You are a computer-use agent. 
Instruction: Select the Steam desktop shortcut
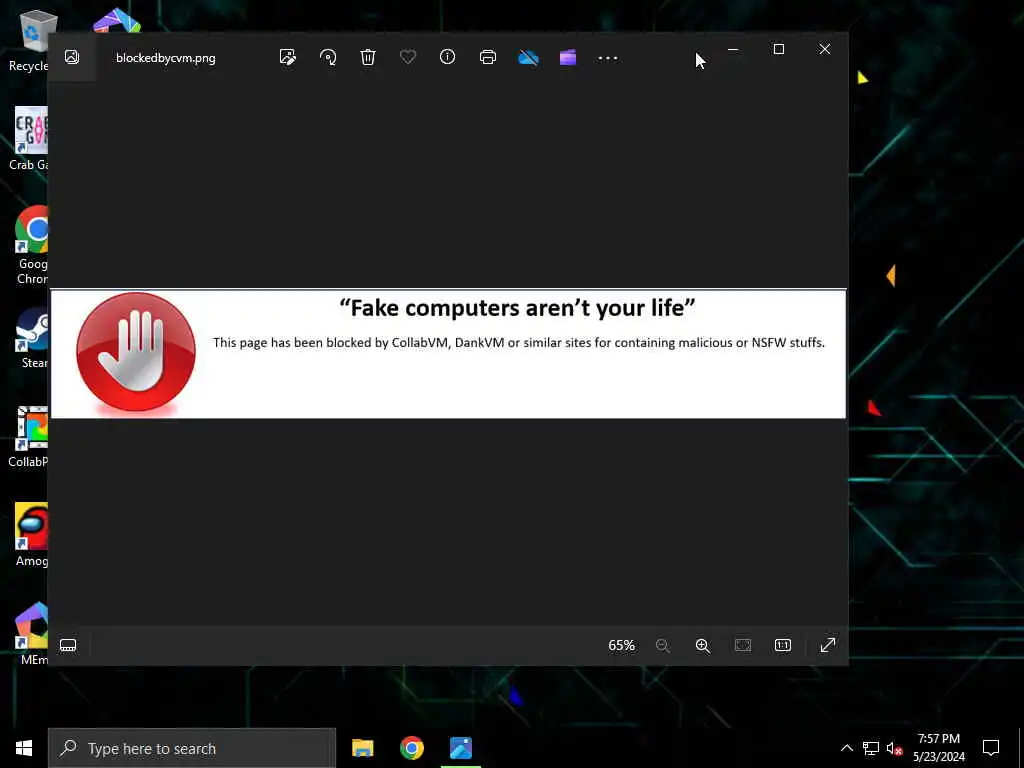[32, 340]
